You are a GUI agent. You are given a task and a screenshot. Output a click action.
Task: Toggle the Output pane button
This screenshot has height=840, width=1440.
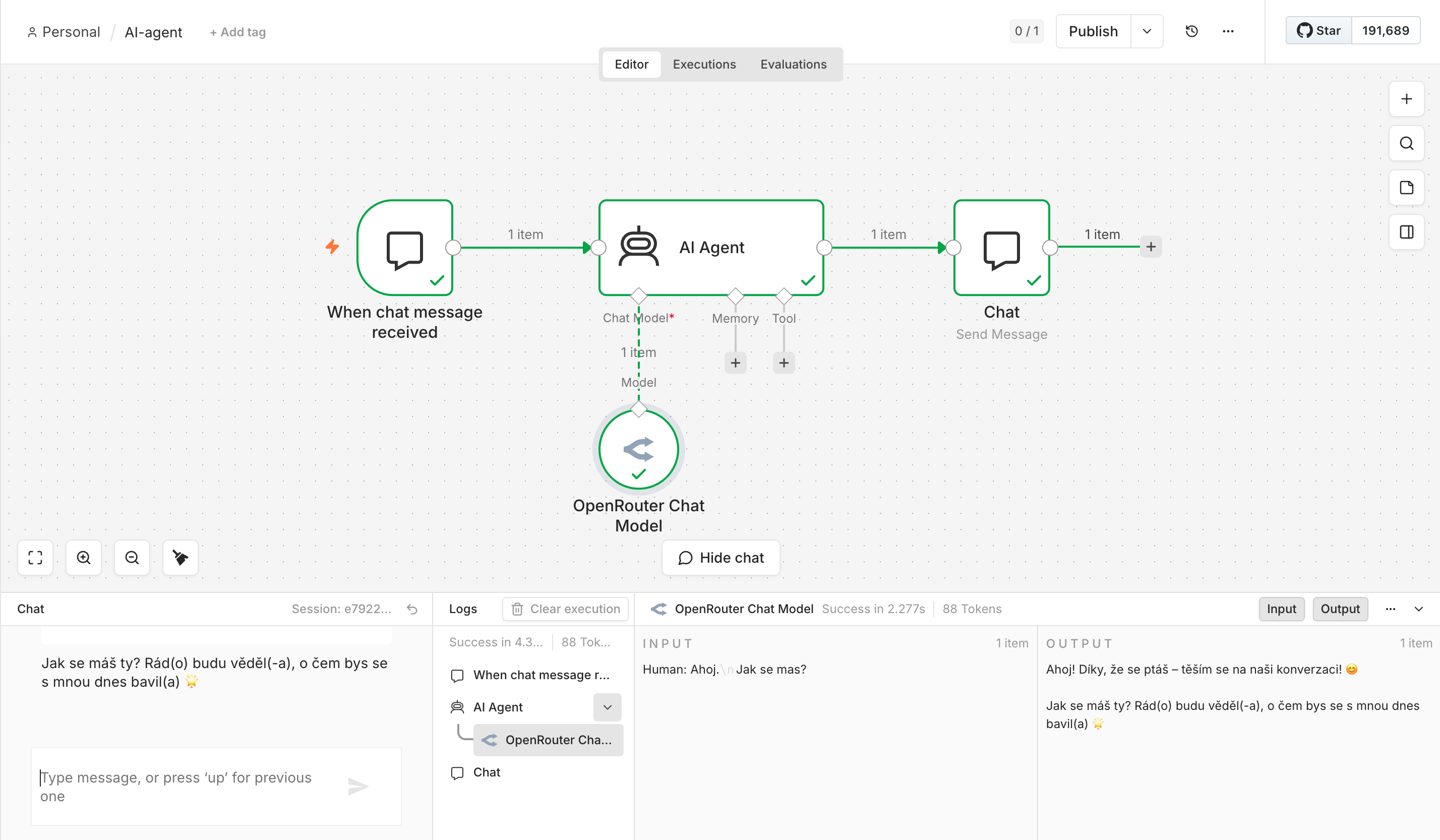(x=1340, y=609)
